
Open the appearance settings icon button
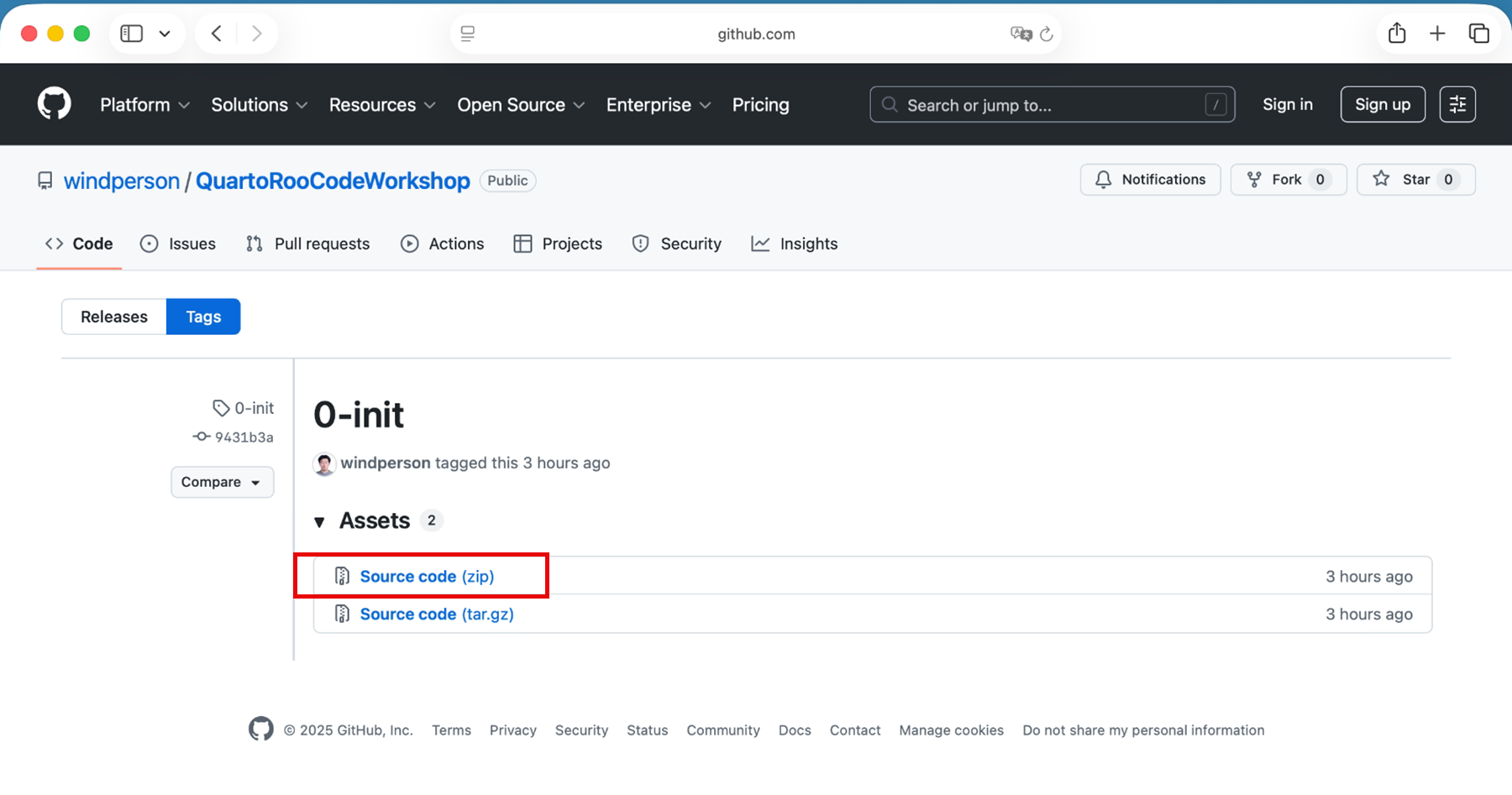[1457, 104]
